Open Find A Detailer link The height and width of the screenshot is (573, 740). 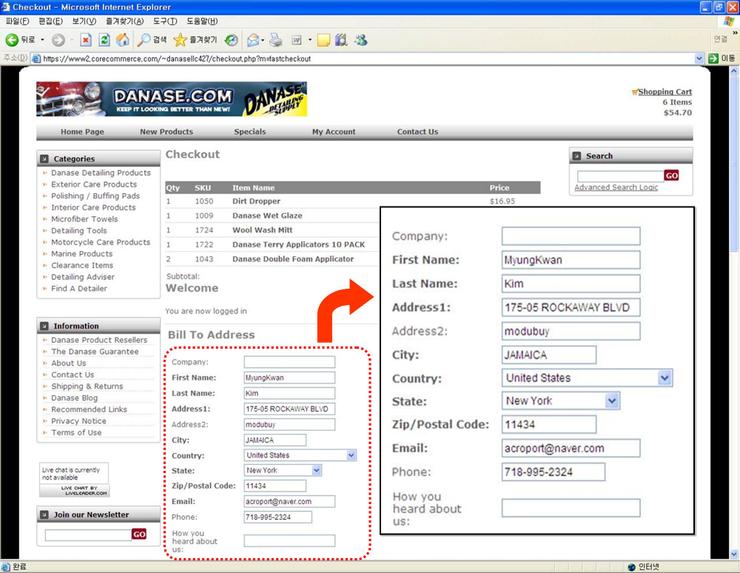79,288
